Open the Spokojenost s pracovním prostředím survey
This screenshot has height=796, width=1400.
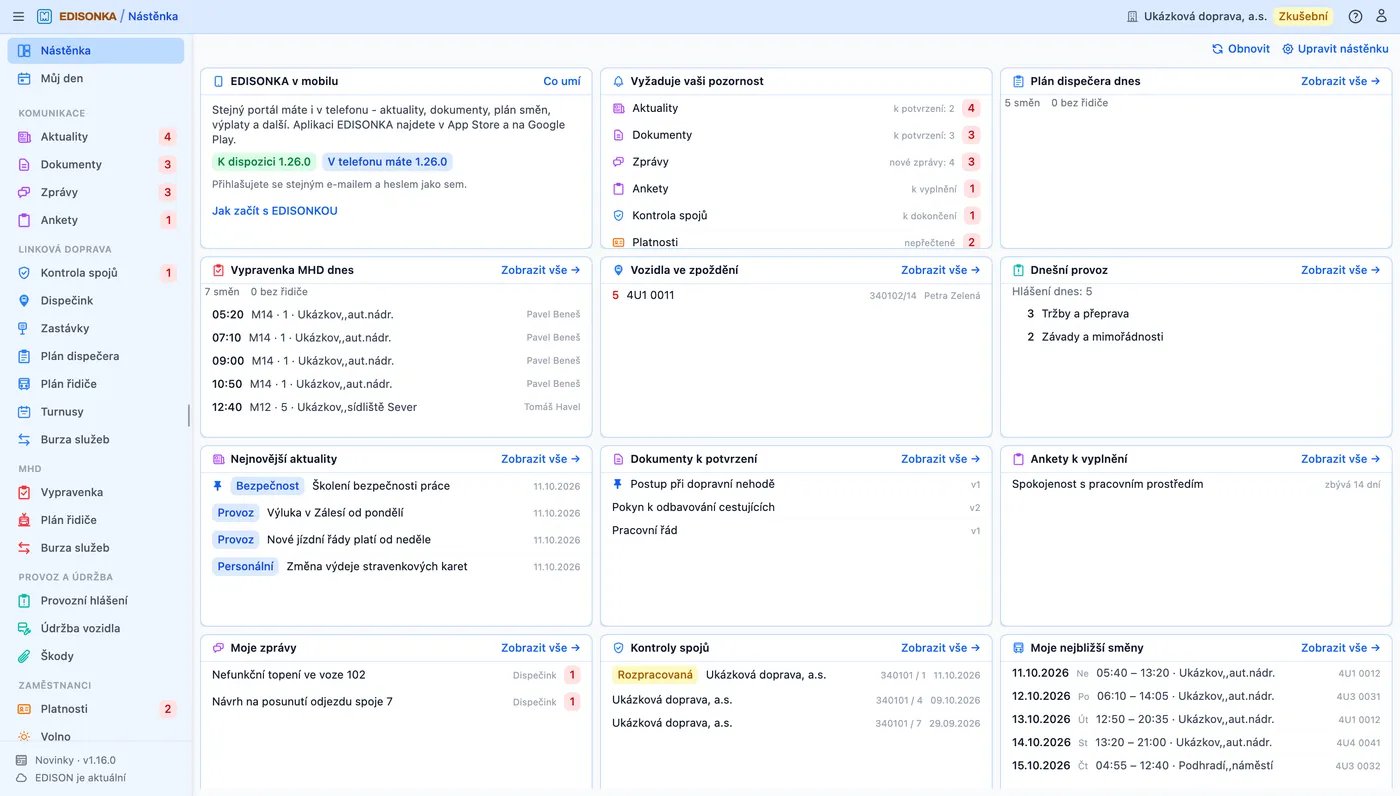1196,484
